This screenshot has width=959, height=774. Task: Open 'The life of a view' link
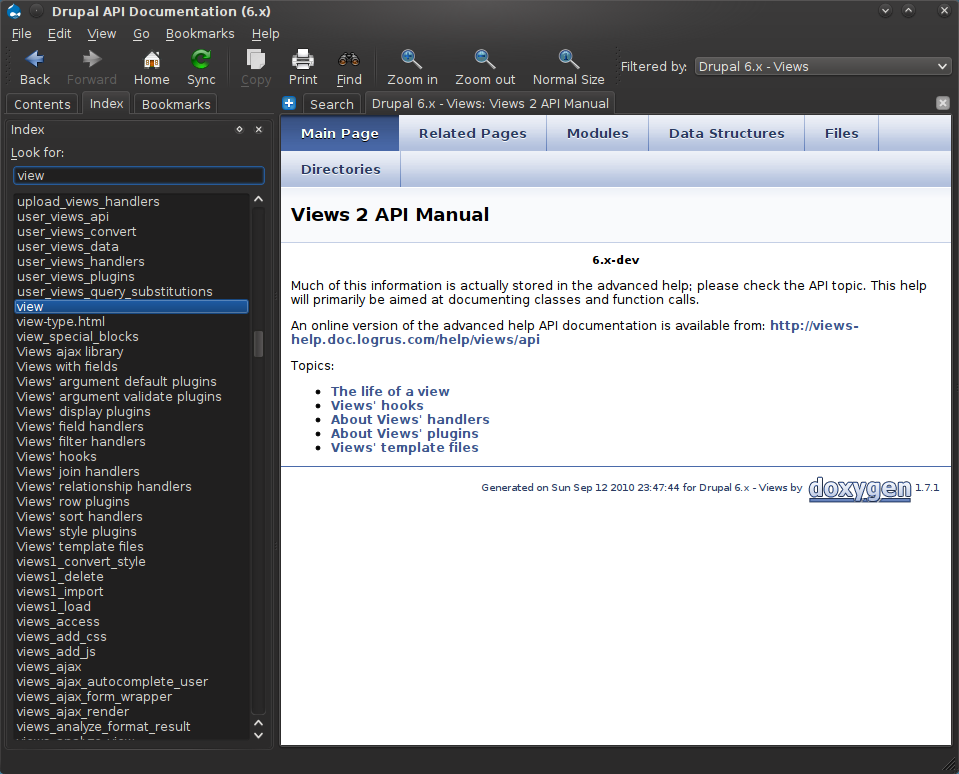coord(390,391)
